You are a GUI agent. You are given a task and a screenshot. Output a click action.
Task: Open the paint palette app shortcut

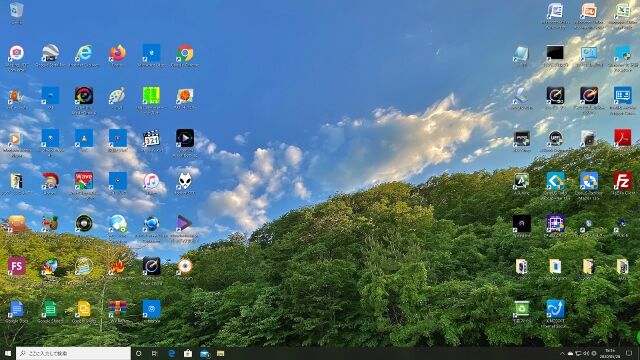click(118, 96)
